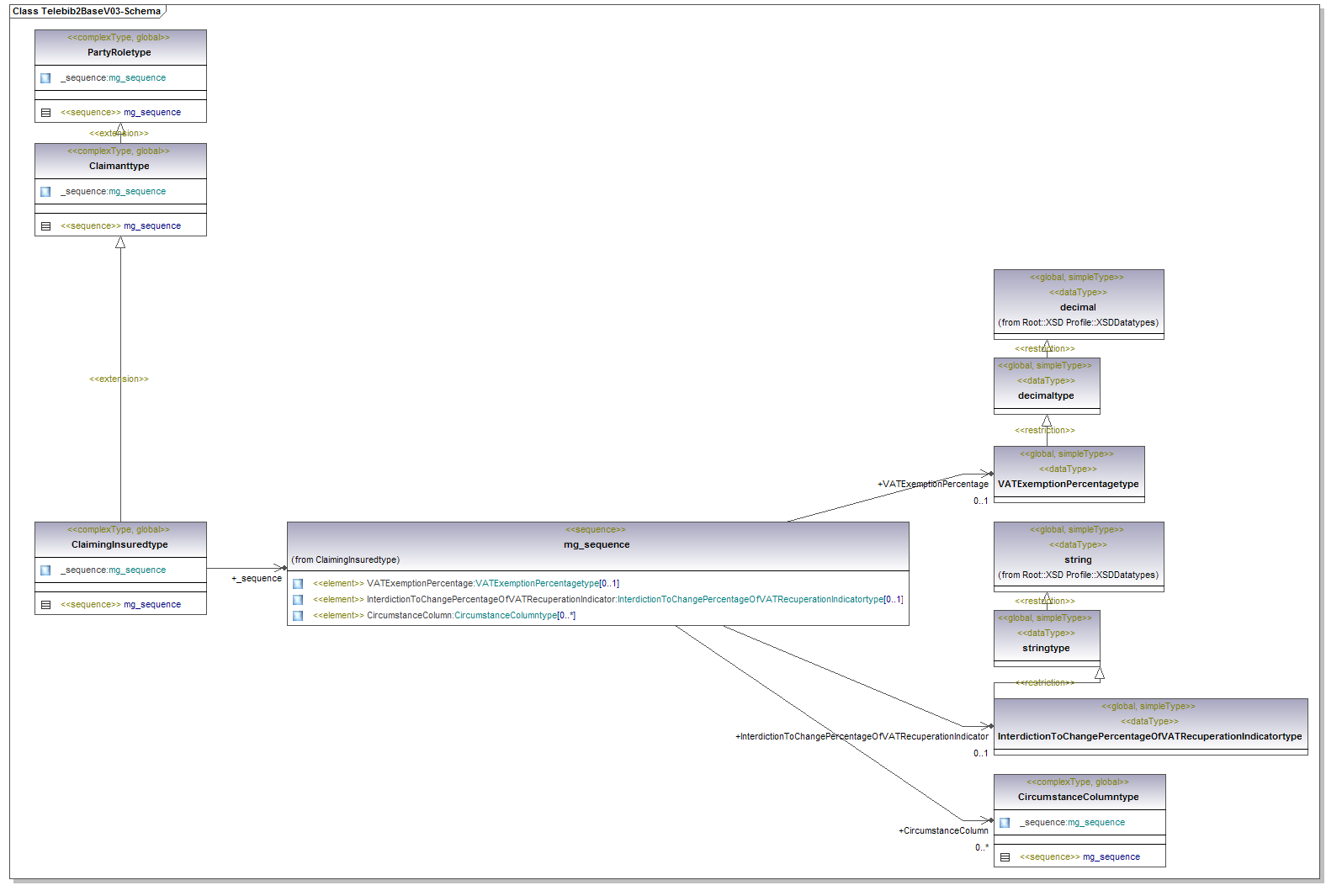This screenshot has width=1342, height=896.
Task: Click the attribute icon in the ClaimingInsuredtype class
Action: [45, 570]
